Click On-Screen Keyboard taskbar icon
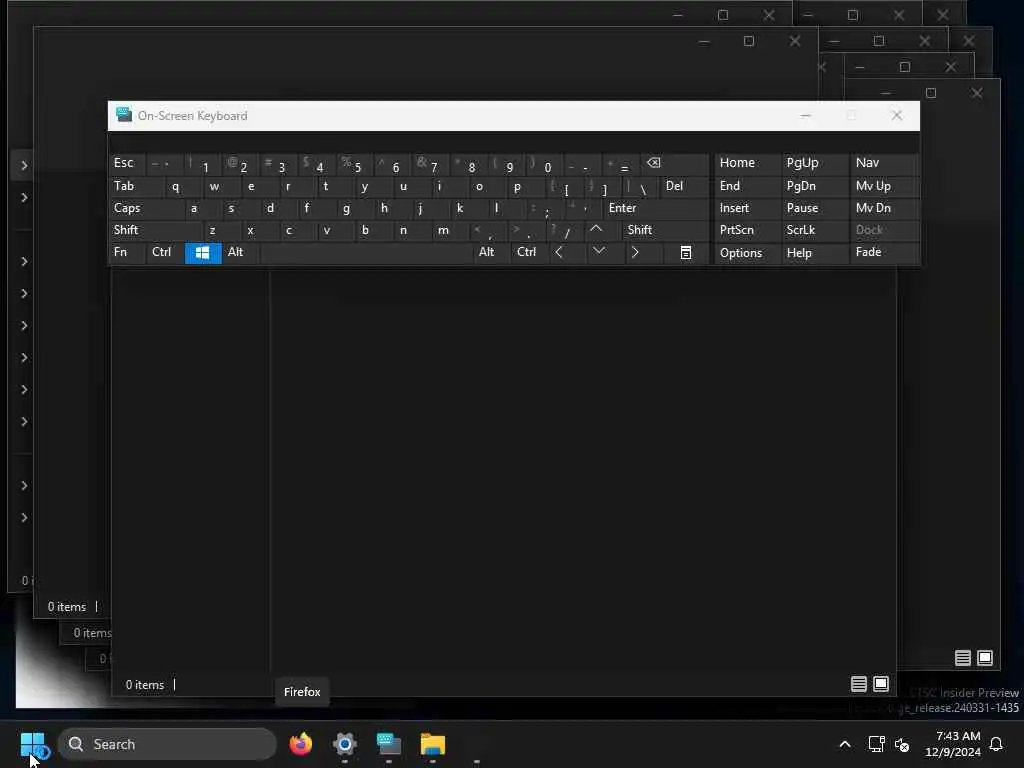This screenshot has width=1024, height=768. point(389,744)
